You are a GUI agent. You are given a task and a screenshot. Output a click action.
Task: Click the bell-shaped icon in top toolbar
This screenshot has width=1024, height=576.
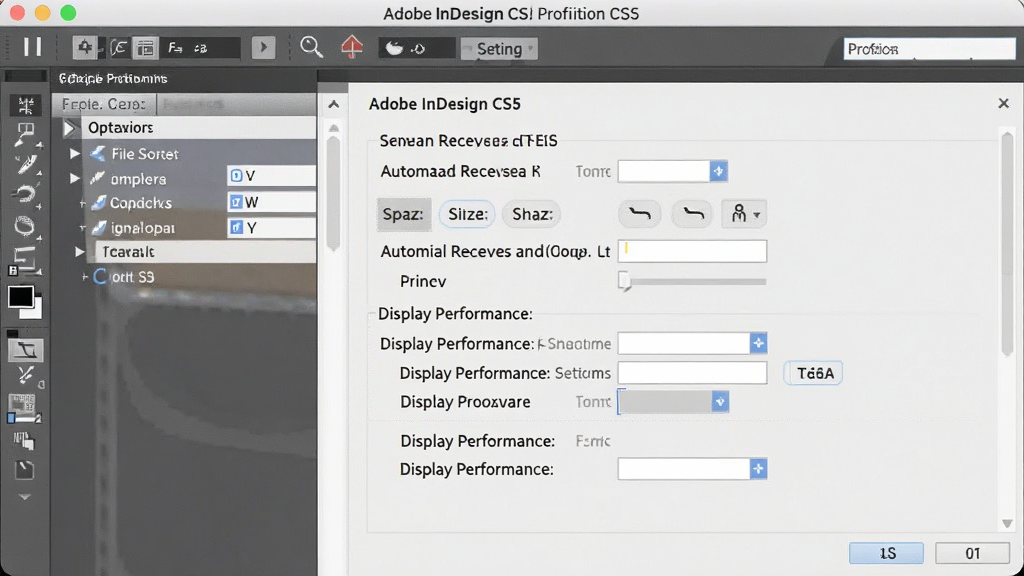[85, 48]
